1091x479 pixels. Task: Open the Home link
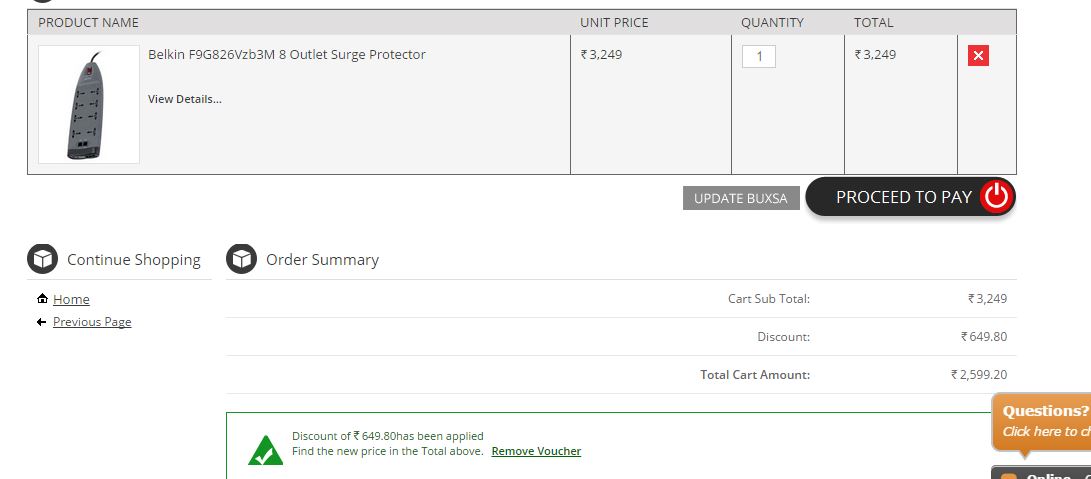(x=71, y=299)
